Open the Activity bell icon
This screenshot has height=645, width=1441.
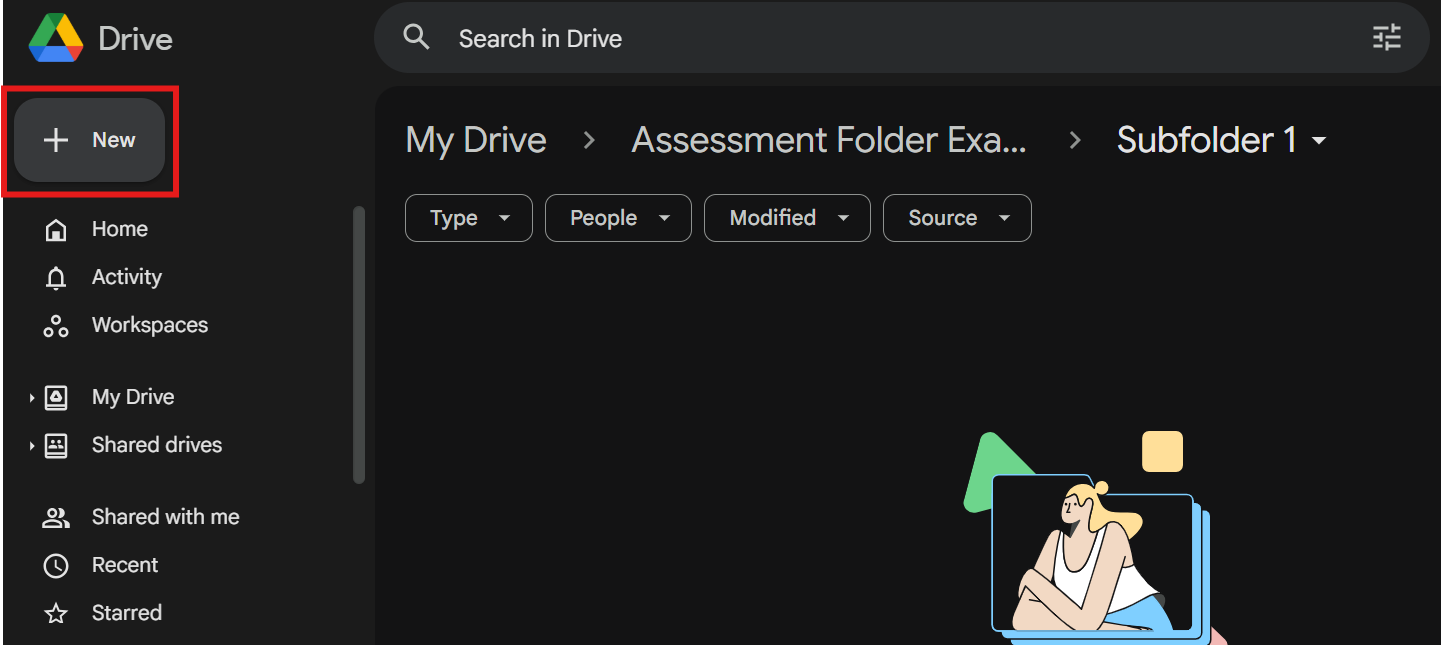pyautogui.click(x=56, y=277)
